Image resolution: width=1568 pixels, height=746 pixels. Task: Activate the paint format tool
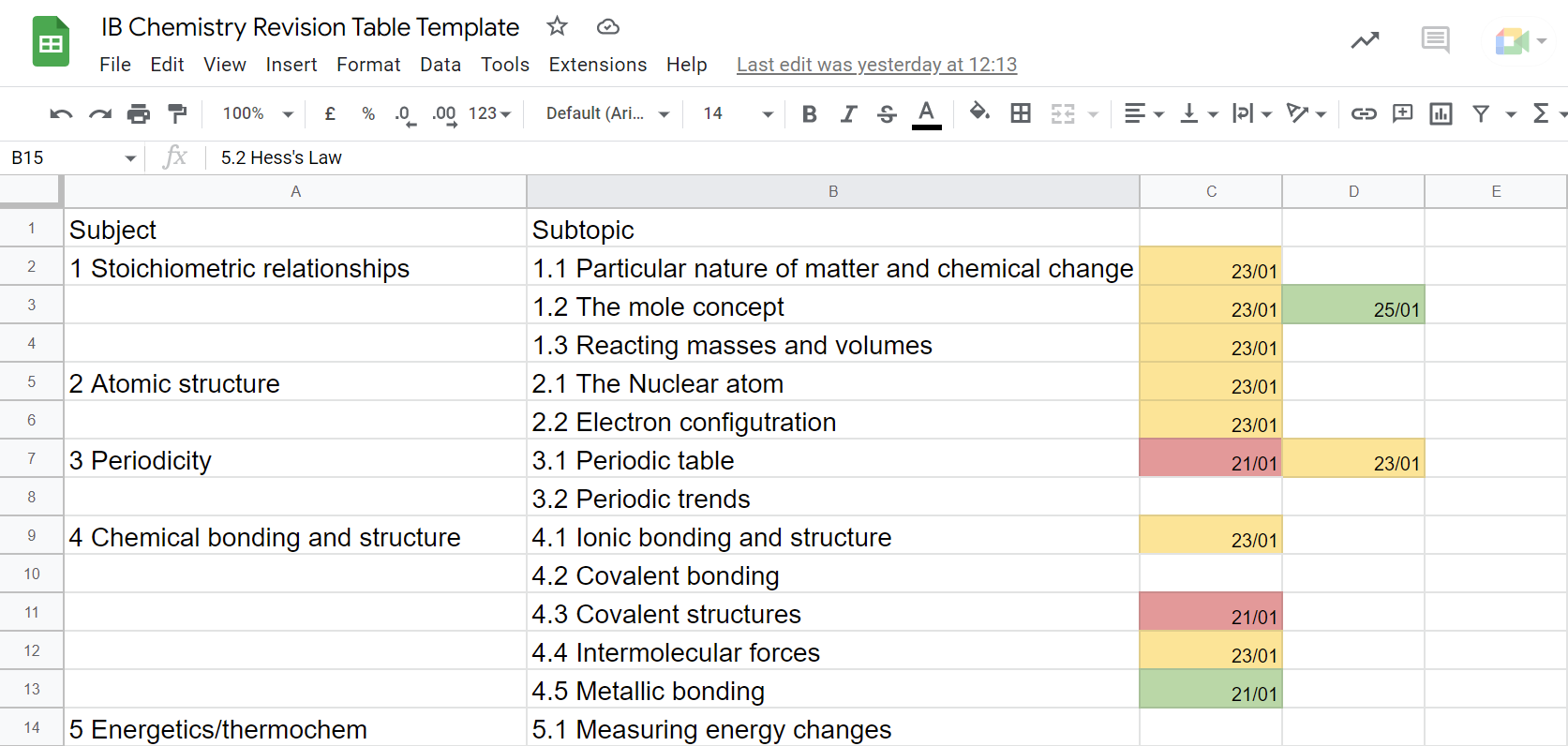(x=177, y=113)
